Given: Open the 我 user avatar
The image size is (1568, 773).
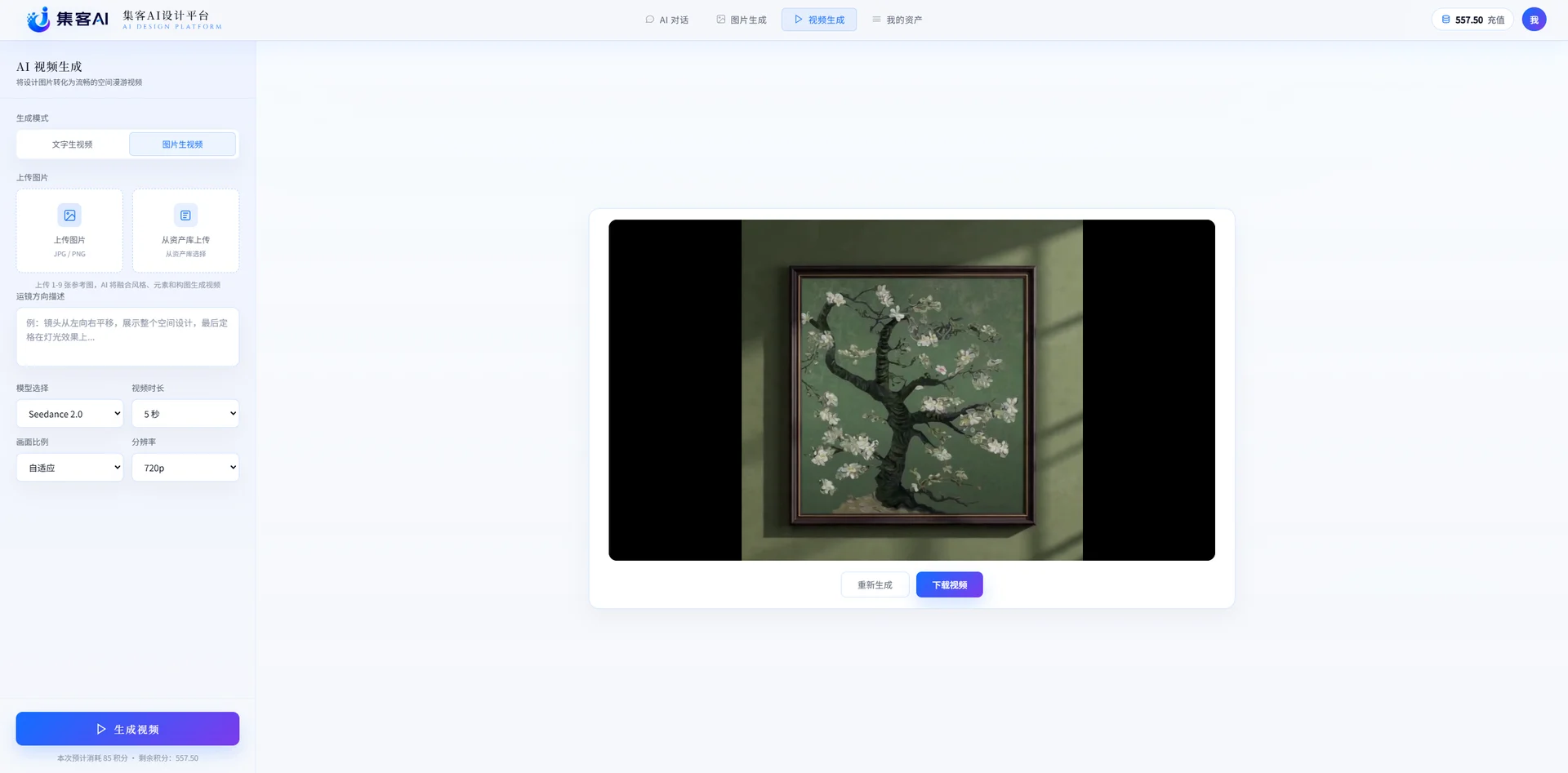Looking at the screenshot, I should 1534,20.
